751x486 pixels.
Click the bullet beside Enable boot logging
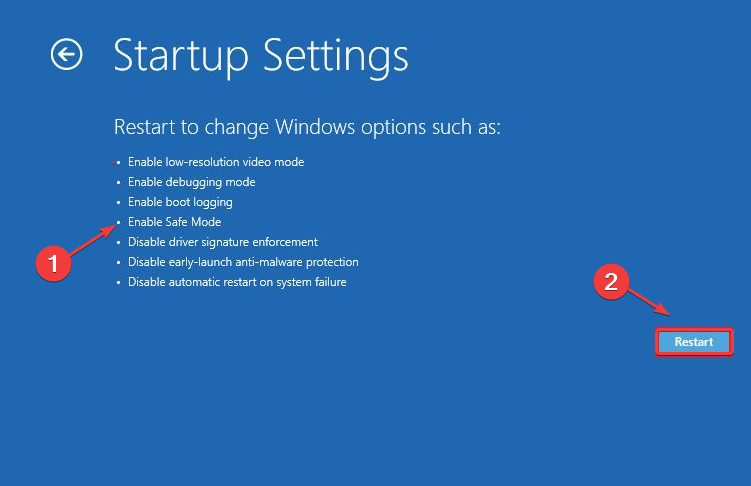(118, 203)
